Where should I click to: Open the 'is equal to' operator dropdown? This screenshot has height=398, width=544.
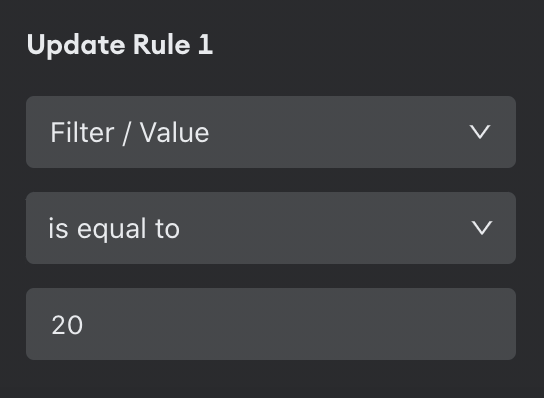271,228
